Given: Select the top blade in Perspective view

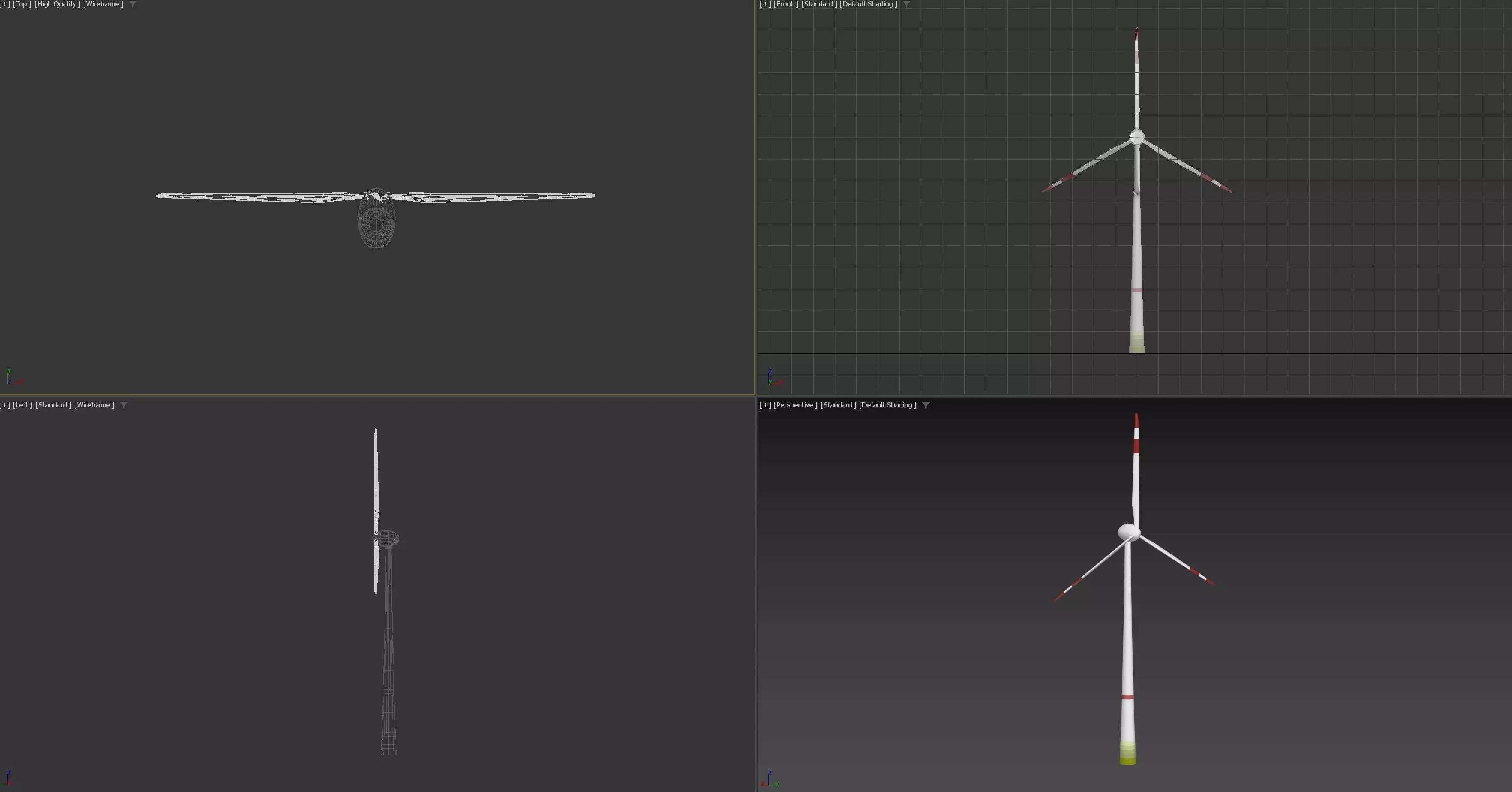Looking at the screenshot, I should pyautogui.click(x=1136, y=470).
